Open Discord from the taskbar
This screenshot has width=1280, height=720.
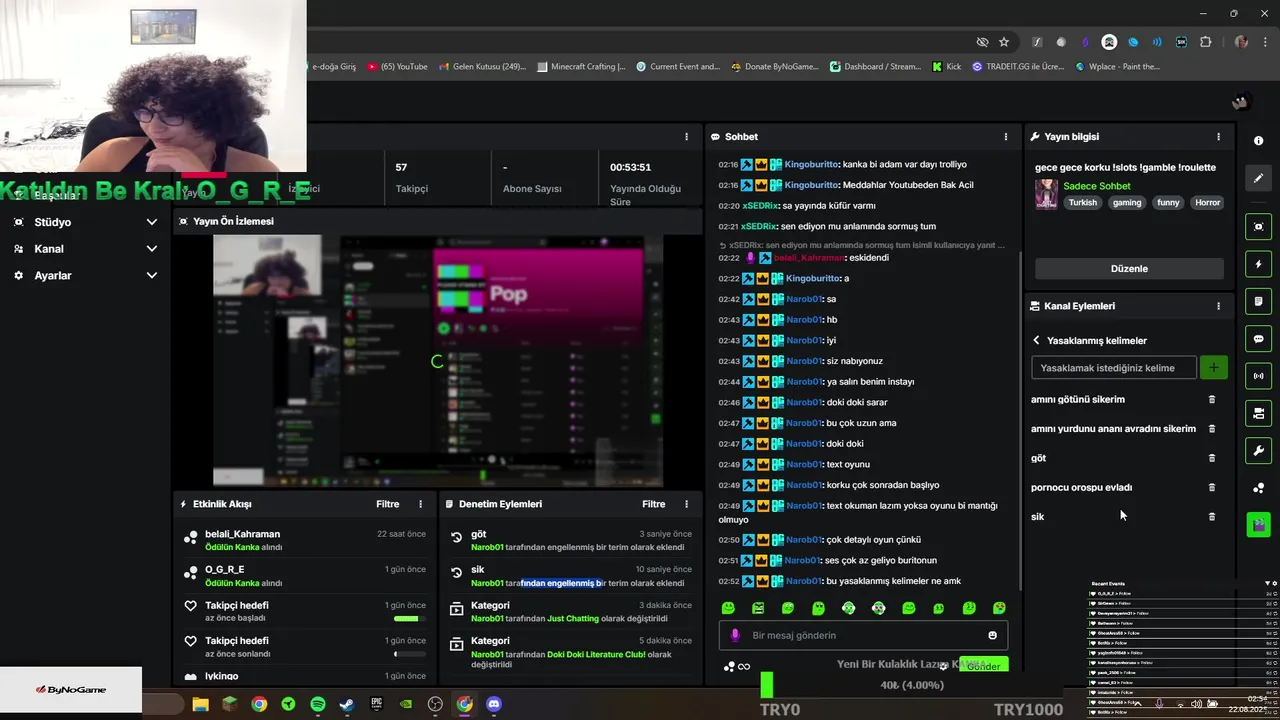tap(493, 704)
